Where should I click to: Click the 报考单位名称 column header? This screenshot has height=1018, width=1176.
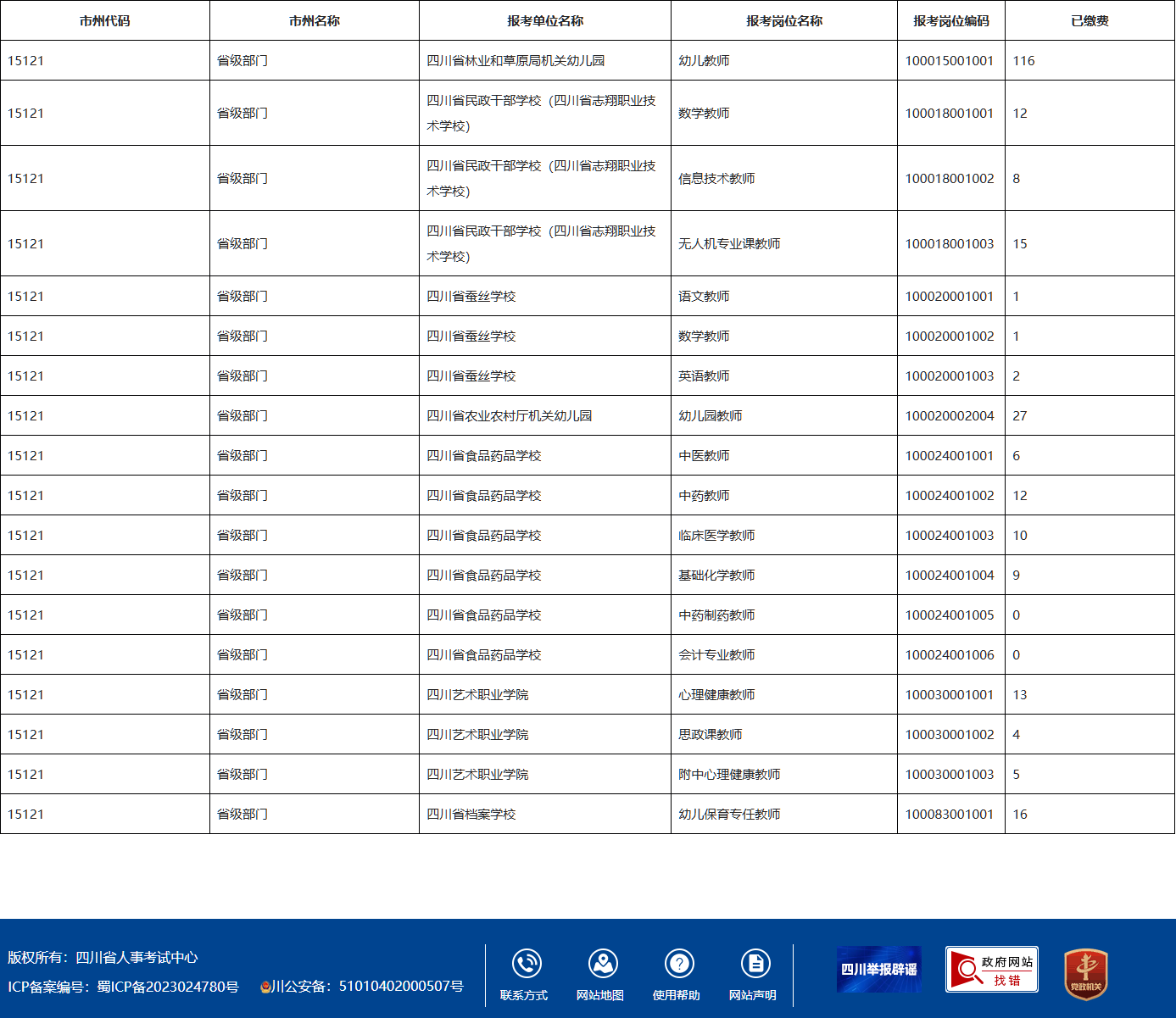(x=544, y=21)
